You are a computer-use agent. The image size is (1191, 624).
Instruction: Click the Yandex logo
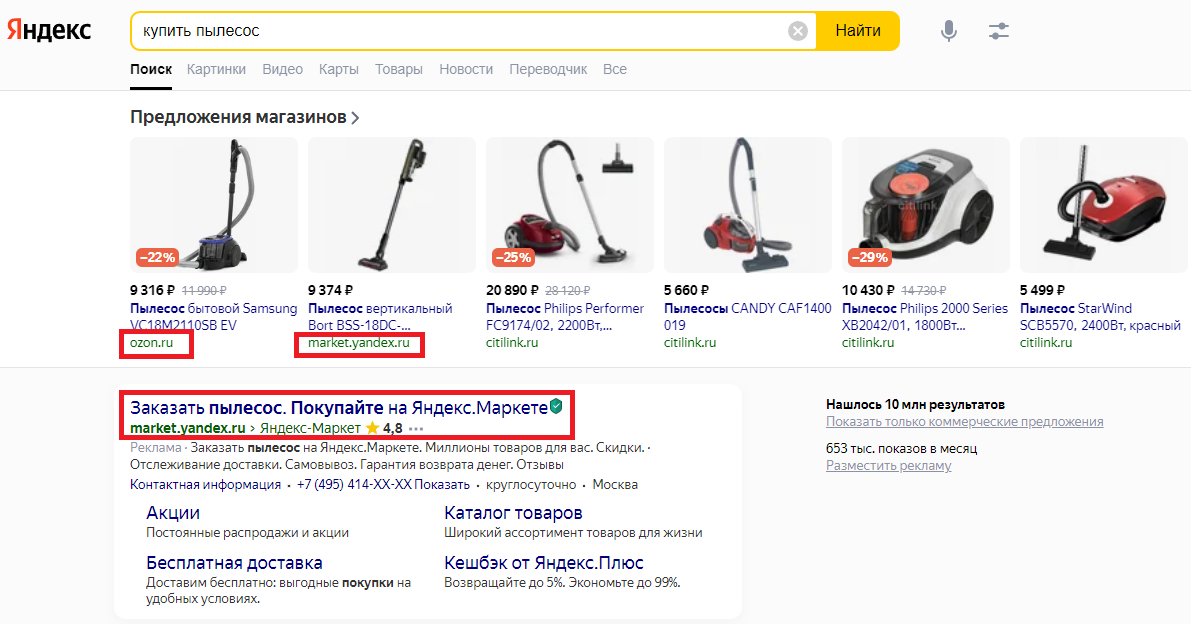click(49, 30)
